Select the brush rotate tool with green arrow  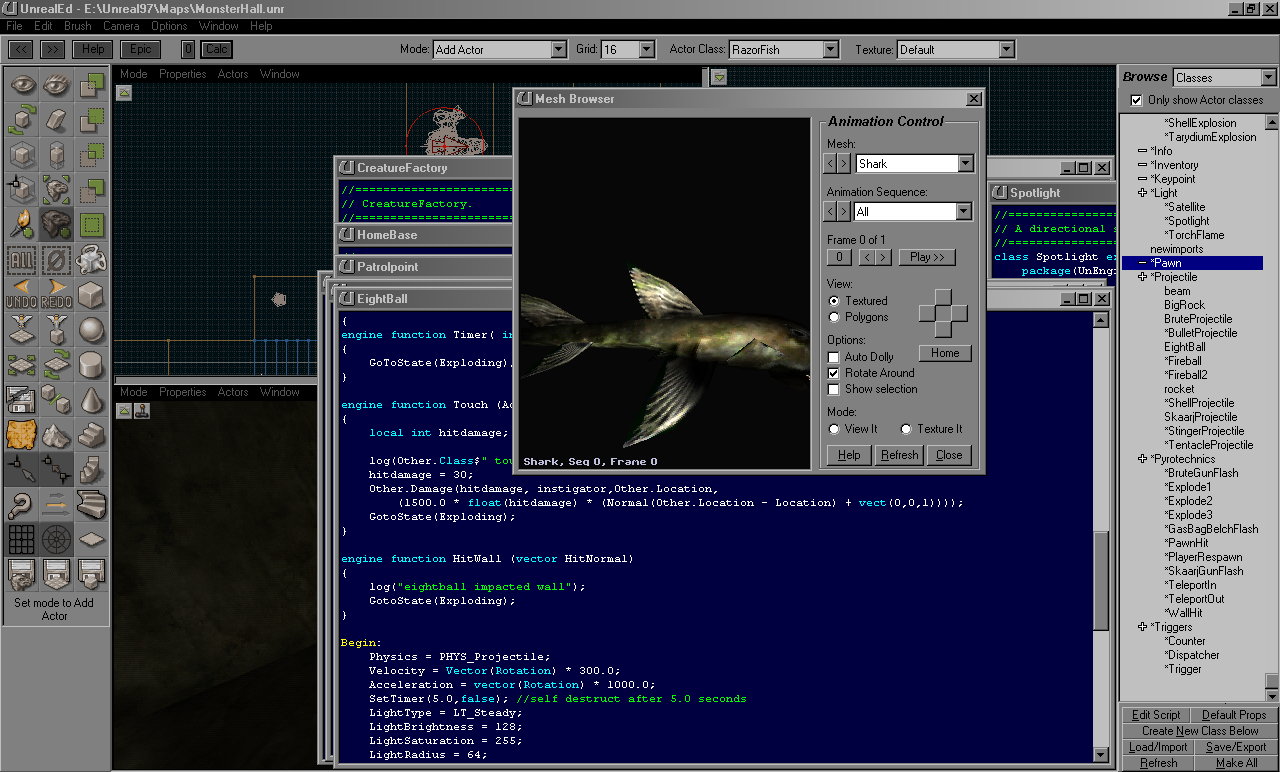pos(22,121)
